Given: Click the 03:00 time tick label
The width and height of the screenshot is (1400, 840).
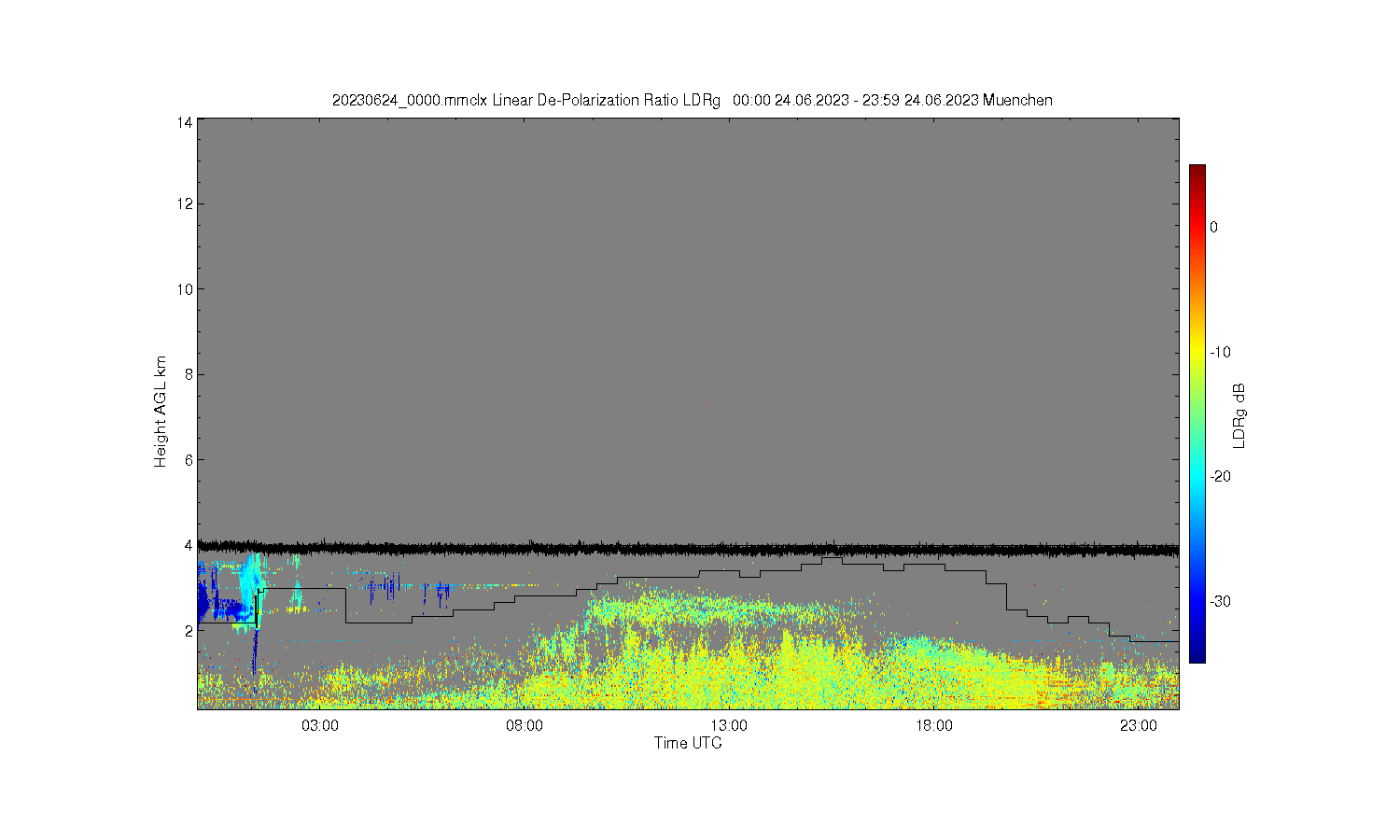Looking at the screenshot, I should 320,726.
